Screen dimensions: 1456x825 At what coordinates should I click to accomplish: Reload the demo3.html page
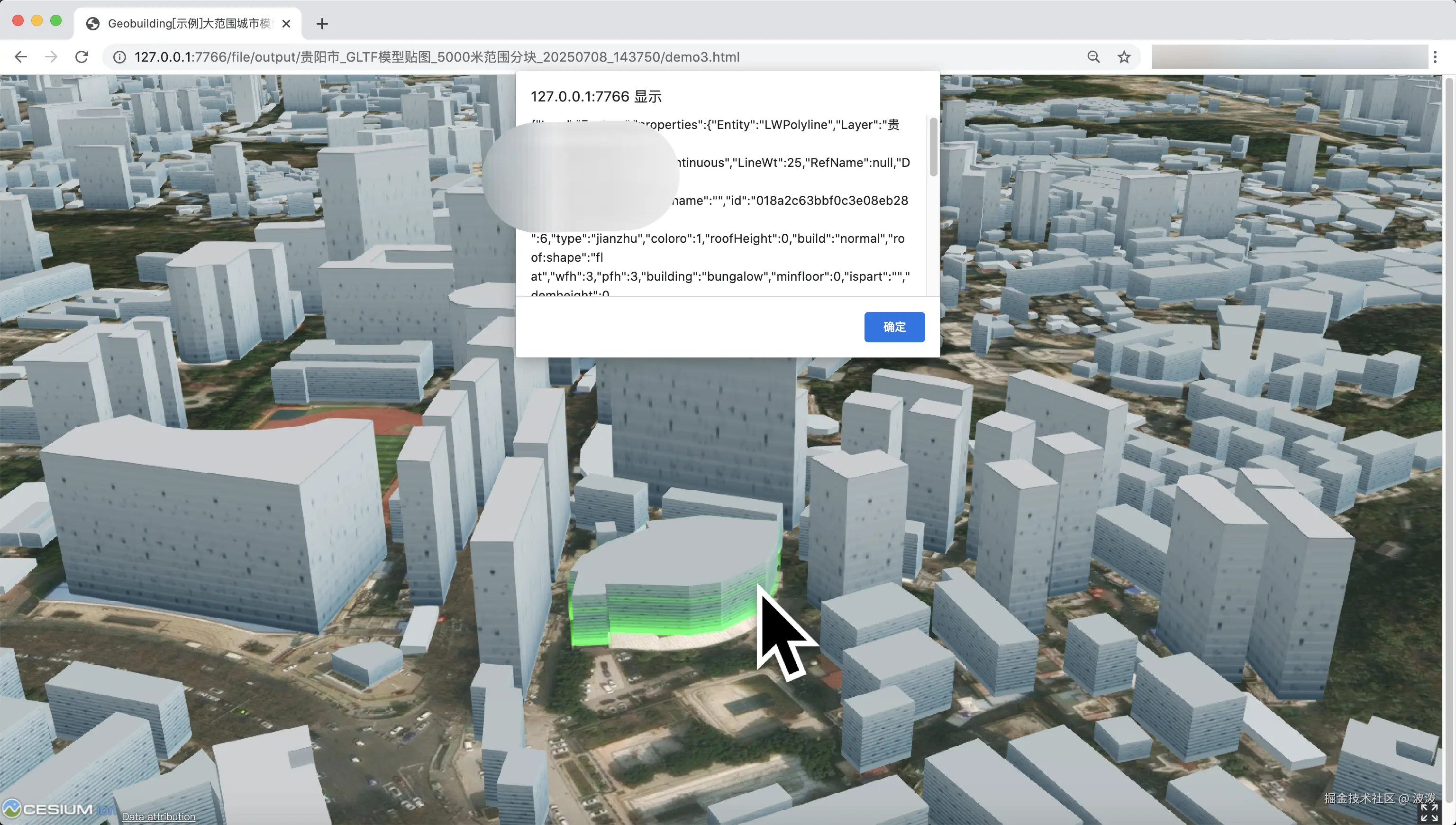[82, 57]
